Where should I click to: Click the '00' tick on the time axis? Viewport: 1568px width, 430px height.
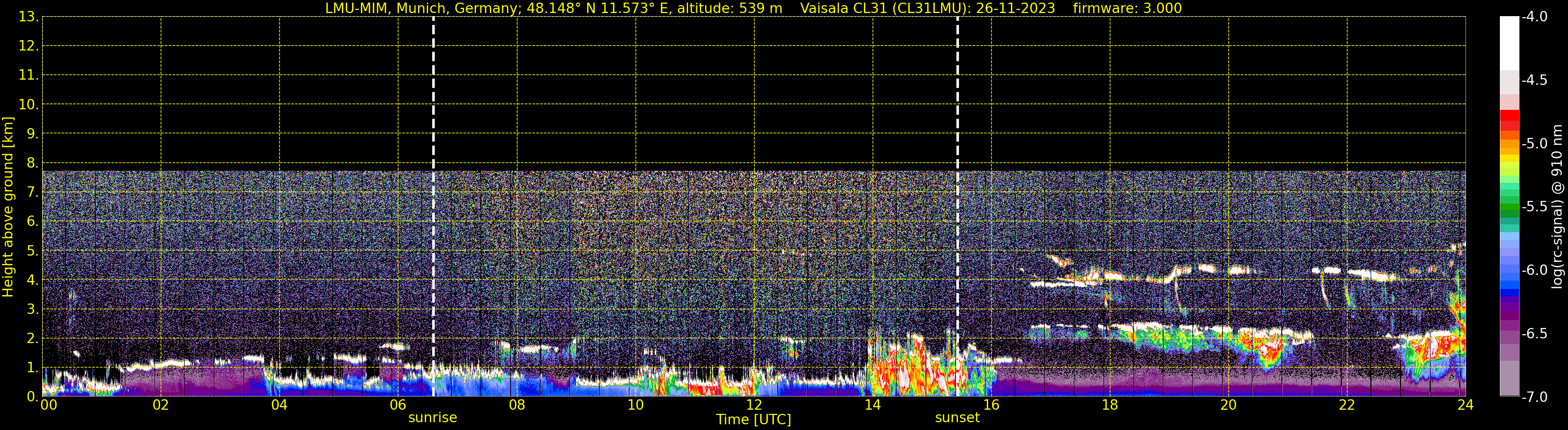[49, 405]
